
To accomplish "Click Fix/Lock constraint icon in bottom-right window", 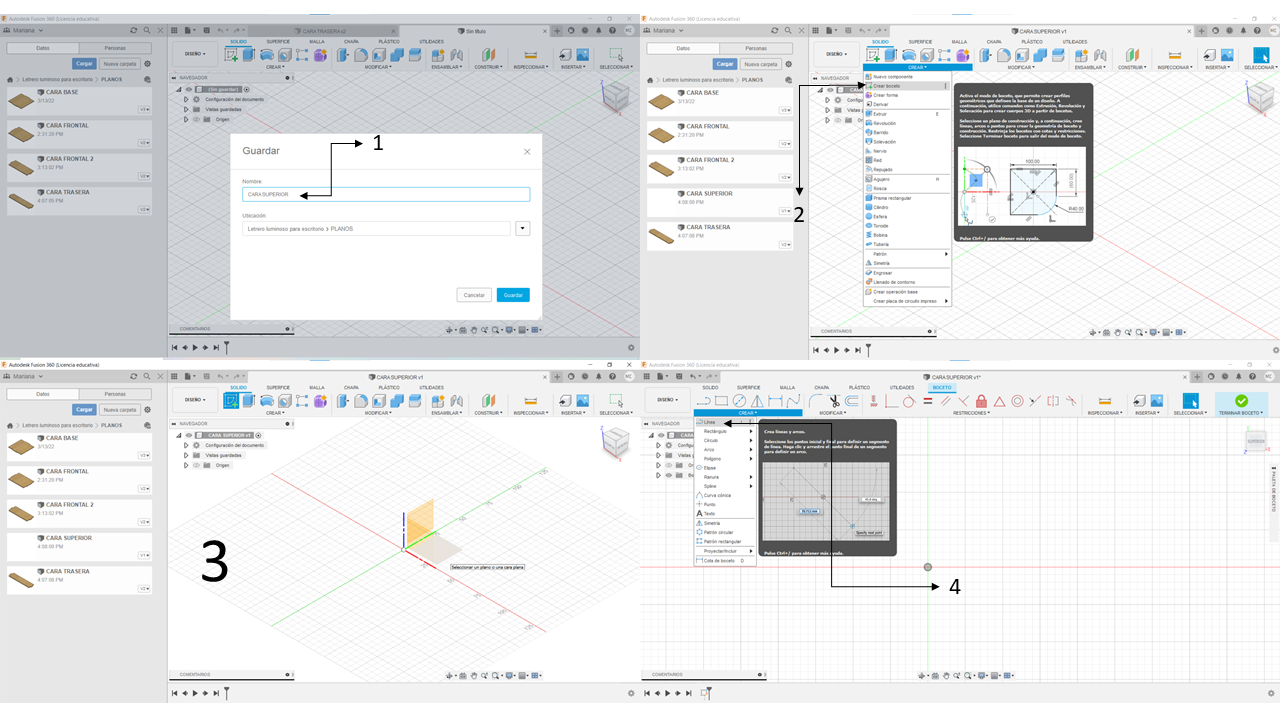I will coord(982,401).
